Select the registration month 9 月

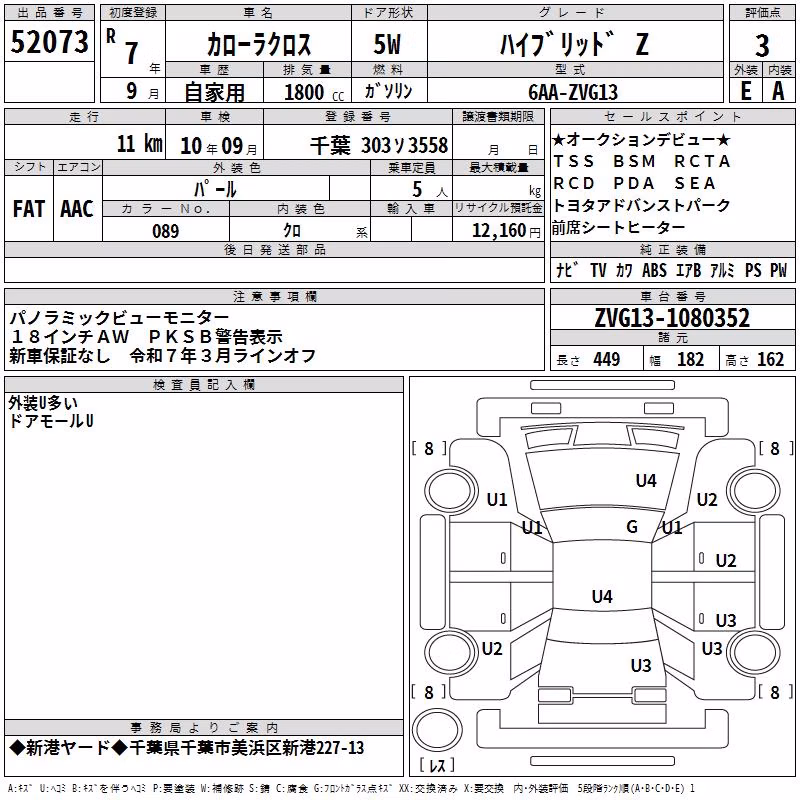pyautogui.click(x=142, y=91)
